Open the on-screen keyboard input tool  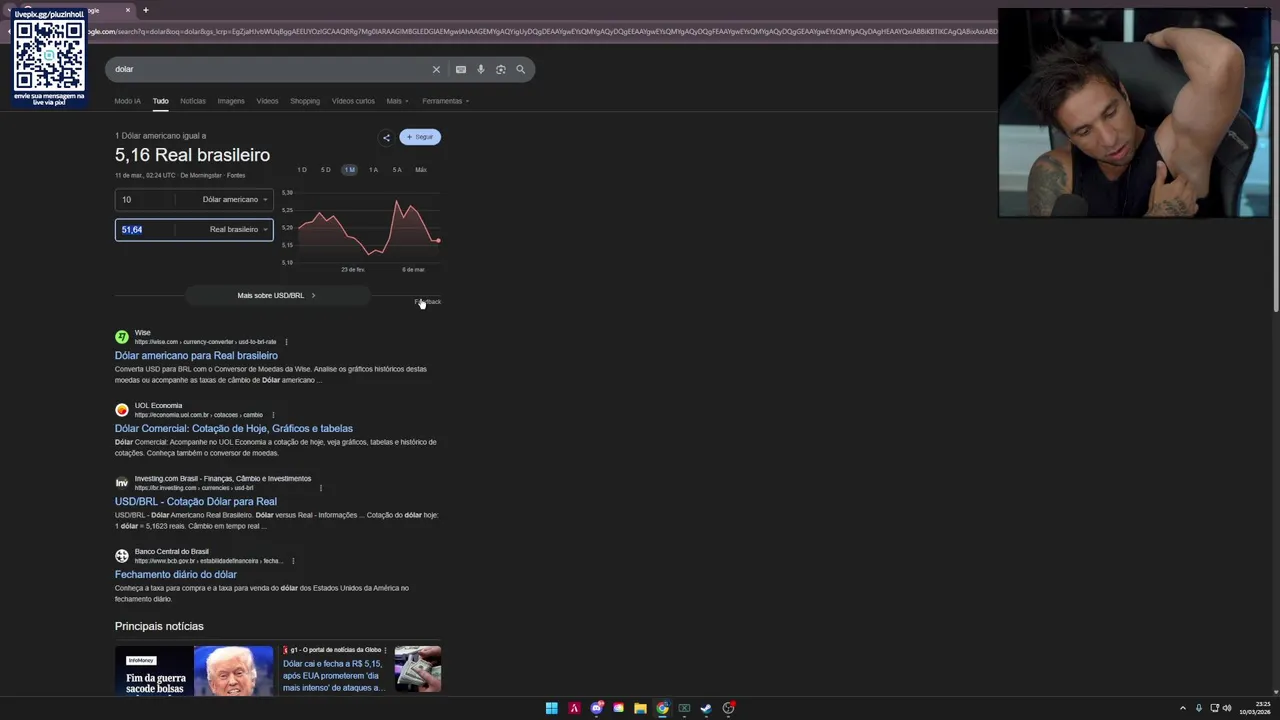point(460,69)
